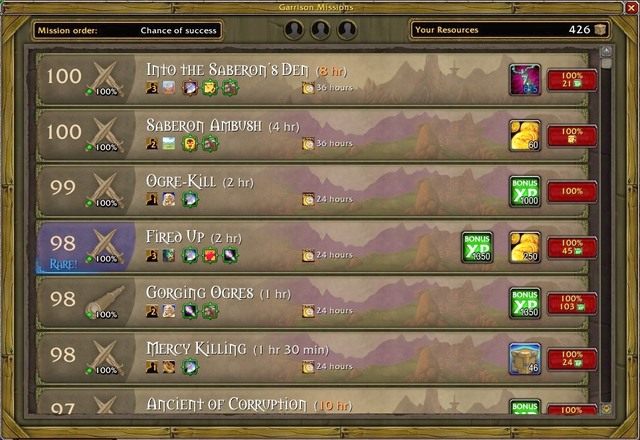Select the rare Fired Up mission row
This screenshot has width=640, height=440.
click(x=312, y=247)
